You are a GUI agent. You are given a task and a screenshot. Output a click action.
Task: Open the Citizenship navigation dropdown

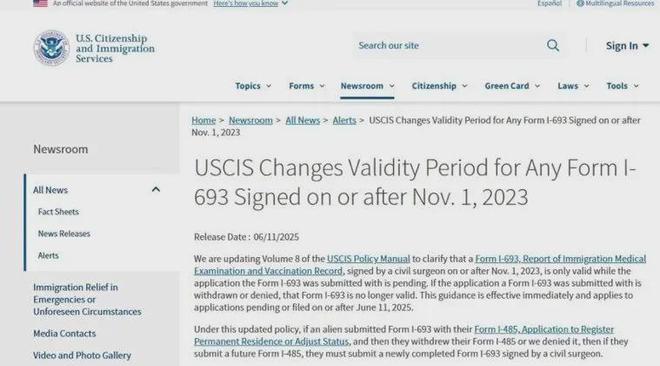click(x=439, y=86)
